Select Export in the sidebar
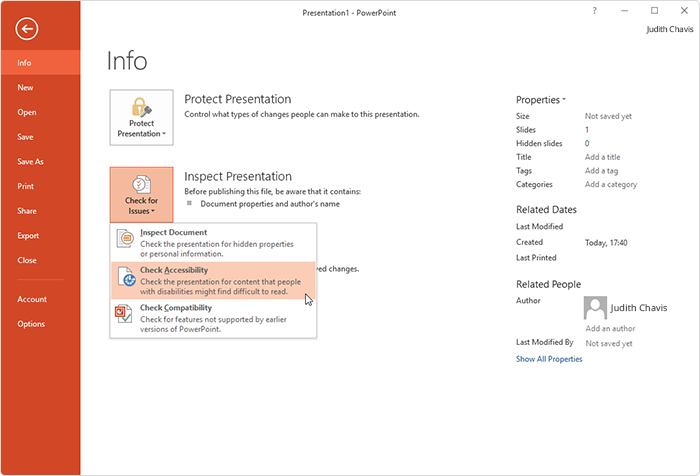 [41, 235]
